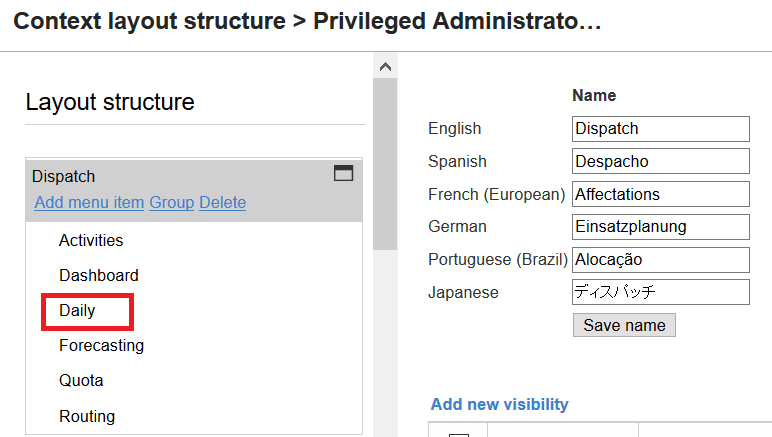This screenshot has height=437, width=772.
Task: Collapse the Dispatch group window icon
Action: pyautogui.click(x=343, y=173)
